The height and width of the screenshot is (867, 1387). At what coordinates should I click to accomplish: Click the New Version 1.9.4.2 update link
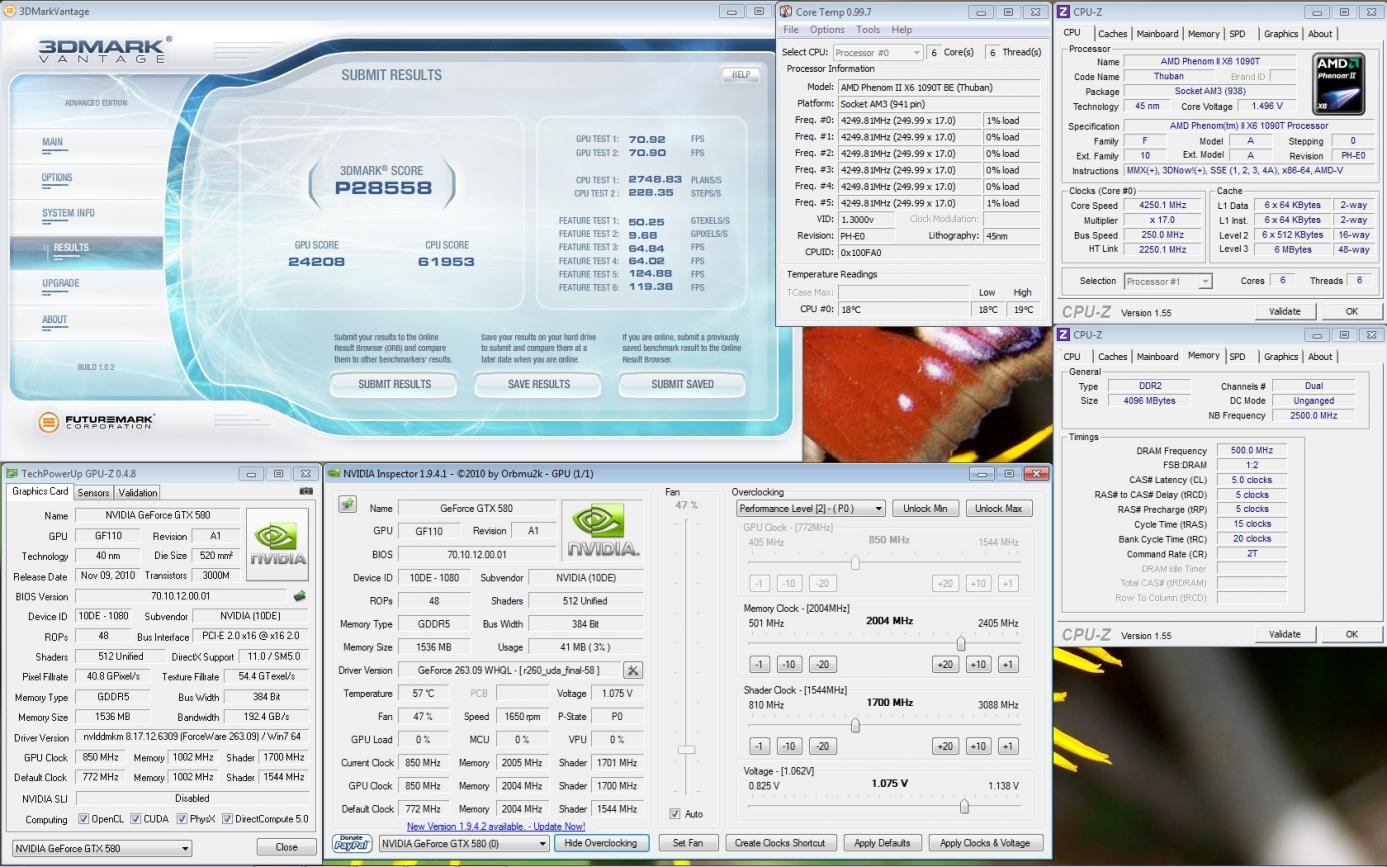[x=496, y=826]
